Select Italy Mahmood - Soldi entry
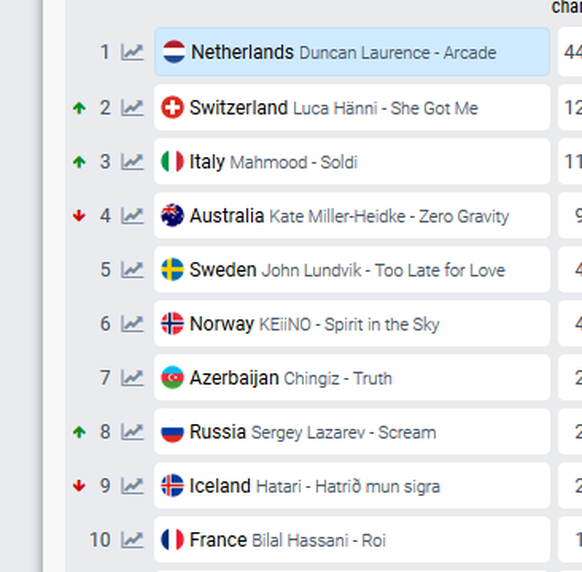582x572 pixels. click(x=352, y=161)
